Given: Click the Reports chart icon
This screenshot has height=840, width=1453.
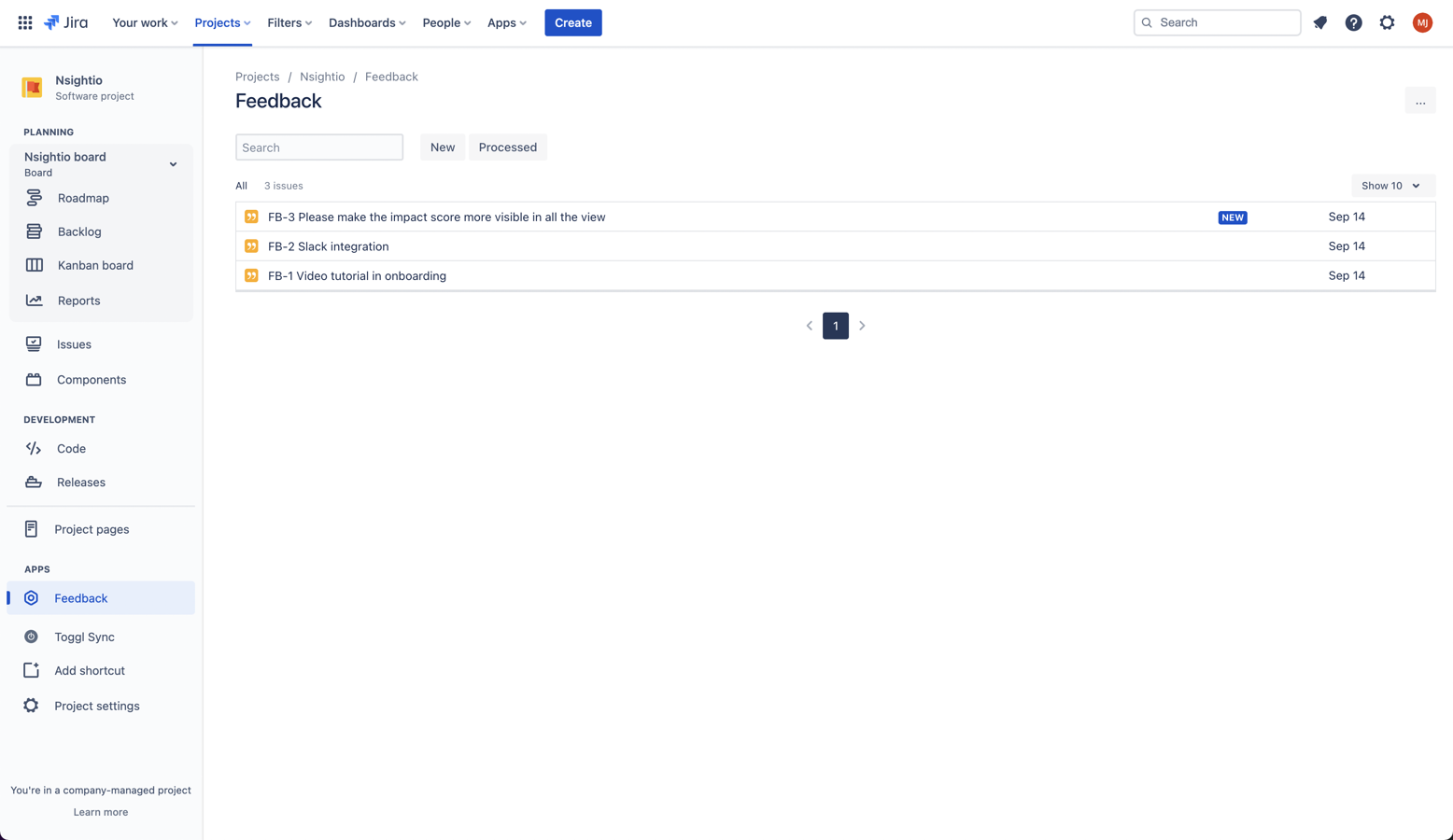Looking at the screenshot, I should pyautogui.click(x=35, y=301).
